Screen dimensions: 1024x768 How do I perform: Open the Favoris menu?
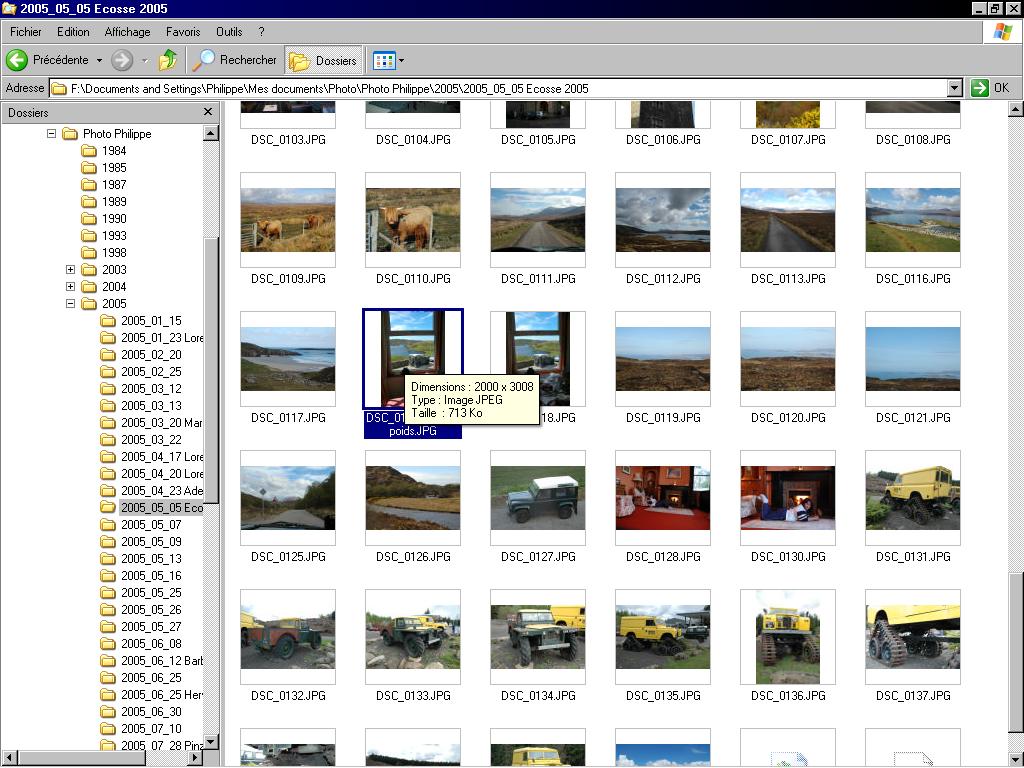183,32
